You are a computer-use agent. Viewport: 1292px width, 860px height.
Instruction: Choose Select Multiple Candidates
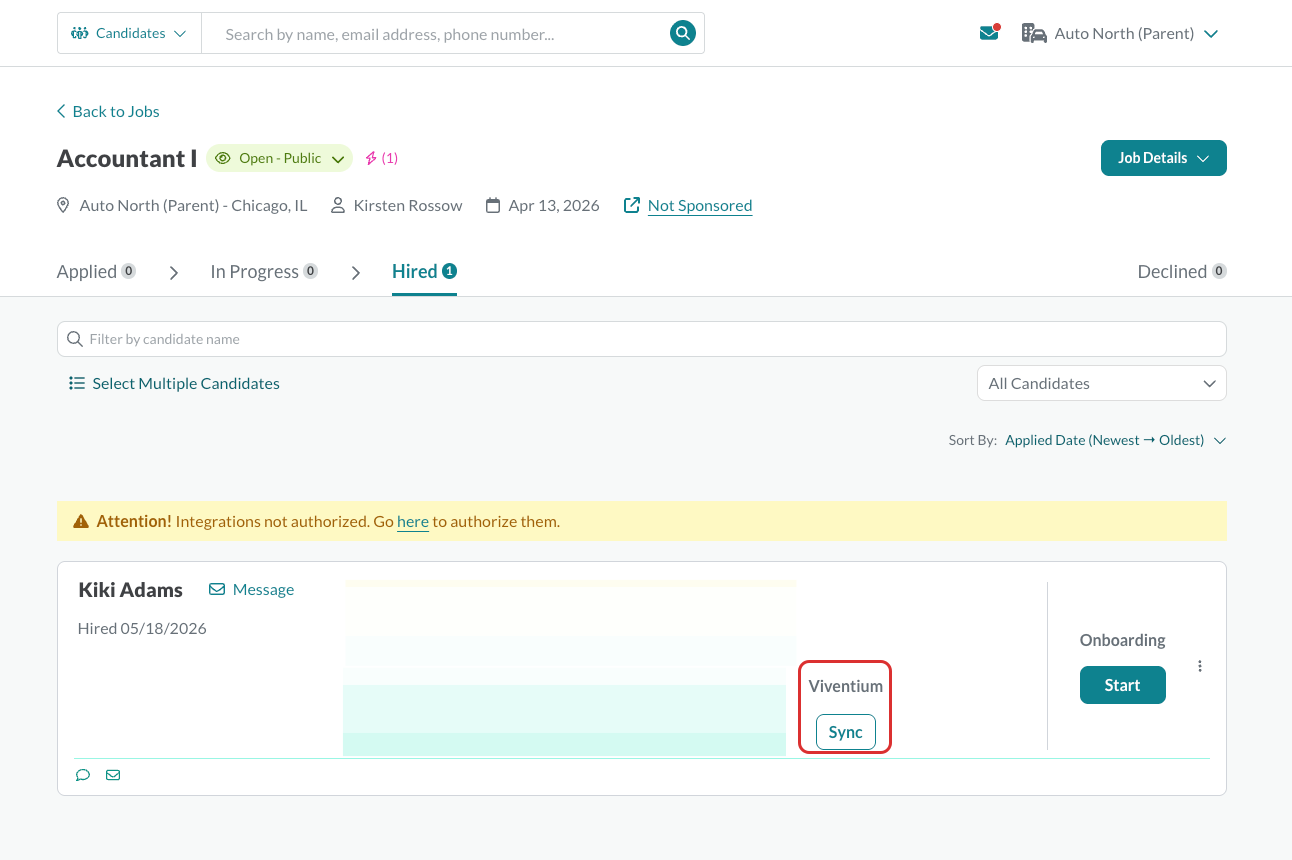click(174, 383)
